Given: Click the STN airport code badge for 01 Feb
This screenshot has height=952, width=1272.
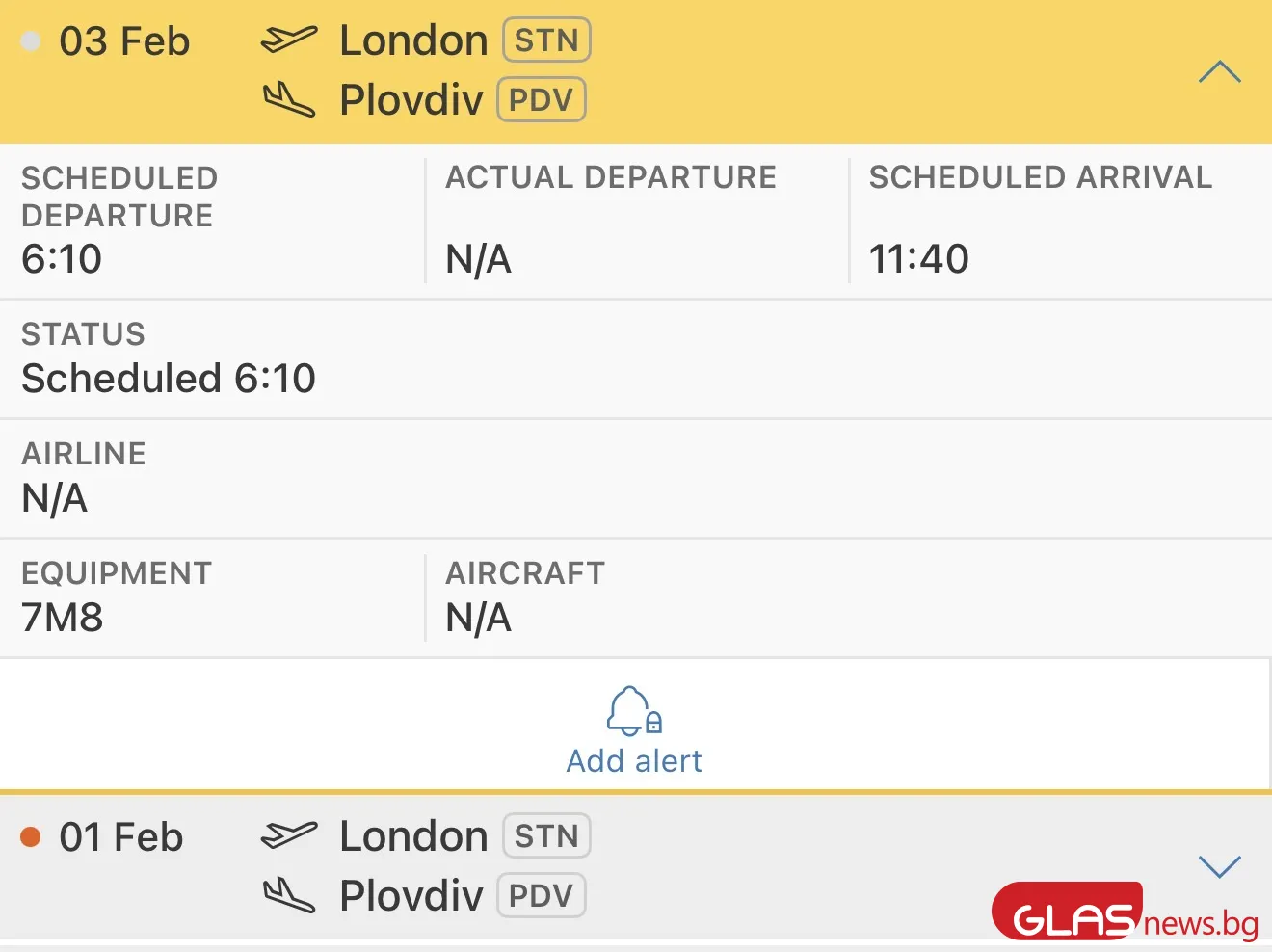Looking at the screenshot, I should pos(546,836).
